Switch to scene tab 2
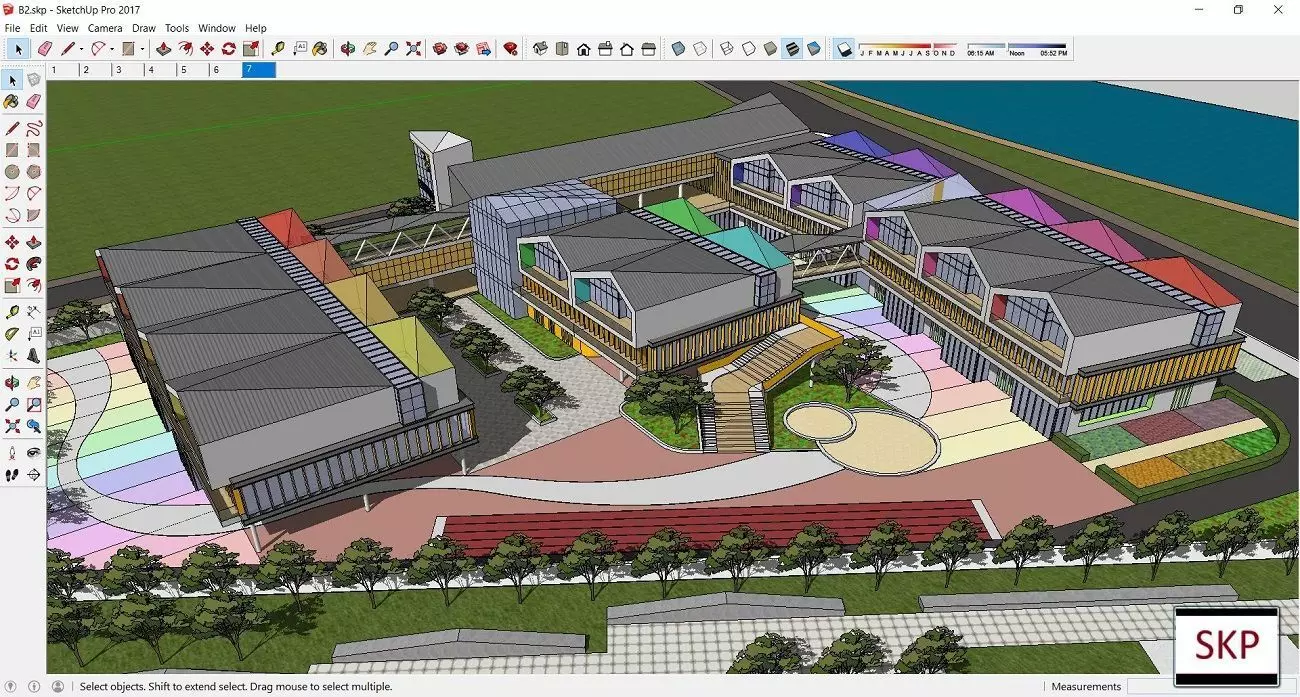The height and width of the screenshot is (697, 1300). (x=96, y=70)
